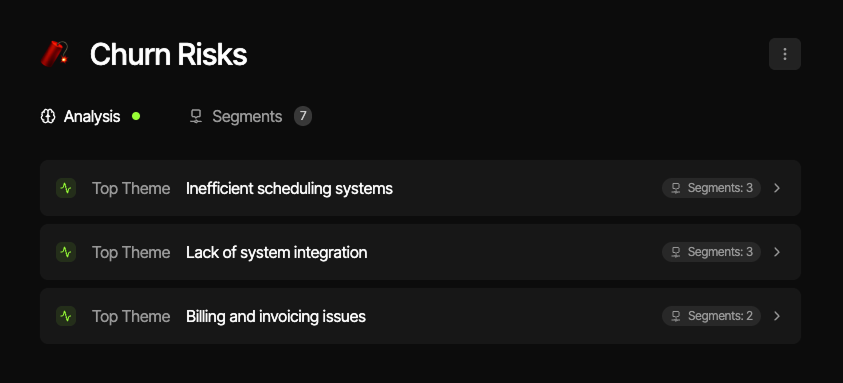Image resolution: width=843 pixels, height=383 pixels.
Task: Open the Inefficient scheduling systems theme
Action: [420, 188]
